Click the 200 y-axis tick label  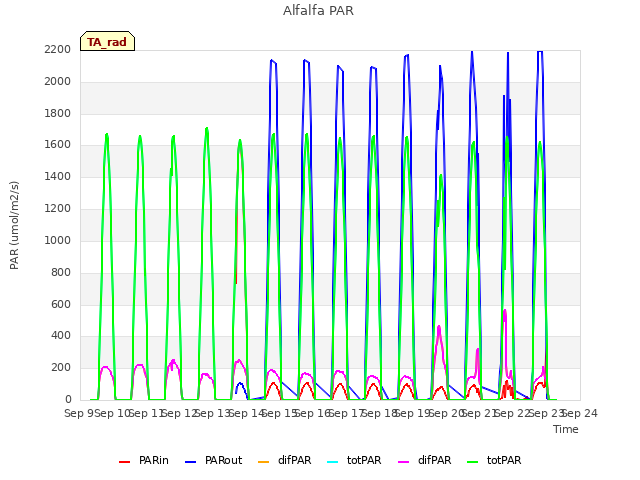(x=61, y=367)
